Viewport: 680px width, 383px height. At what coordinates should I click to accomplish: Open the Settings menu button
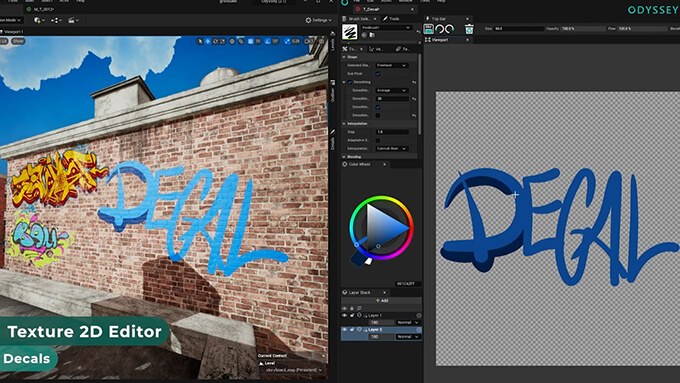tap(319, 20)
